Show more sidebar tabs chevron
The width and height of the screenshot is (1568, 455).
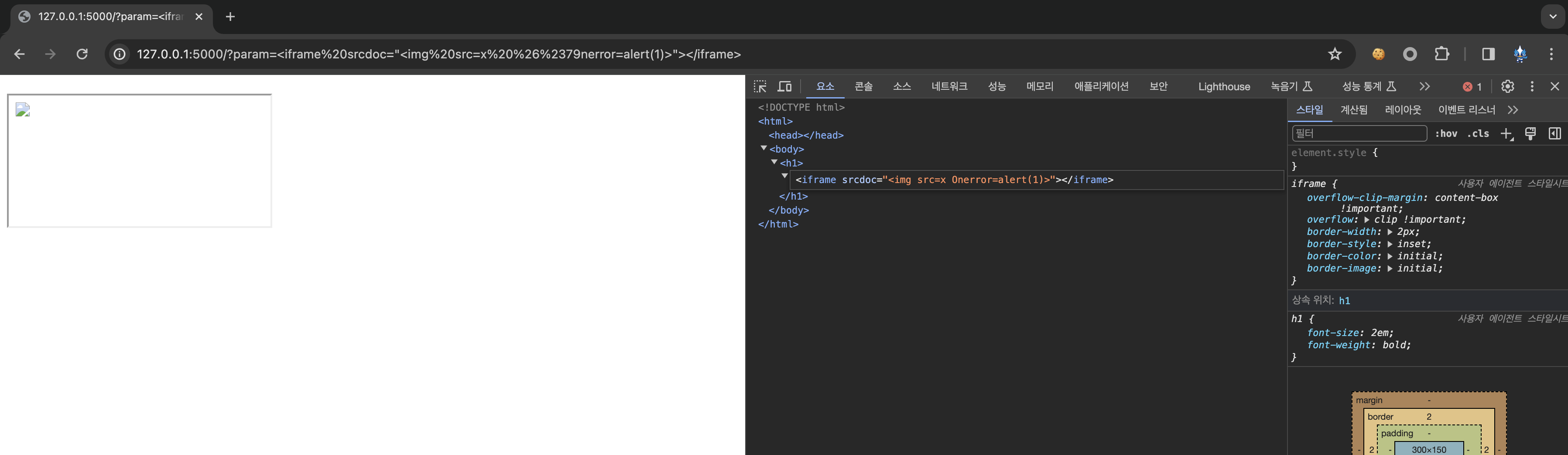coord(1513,110)
